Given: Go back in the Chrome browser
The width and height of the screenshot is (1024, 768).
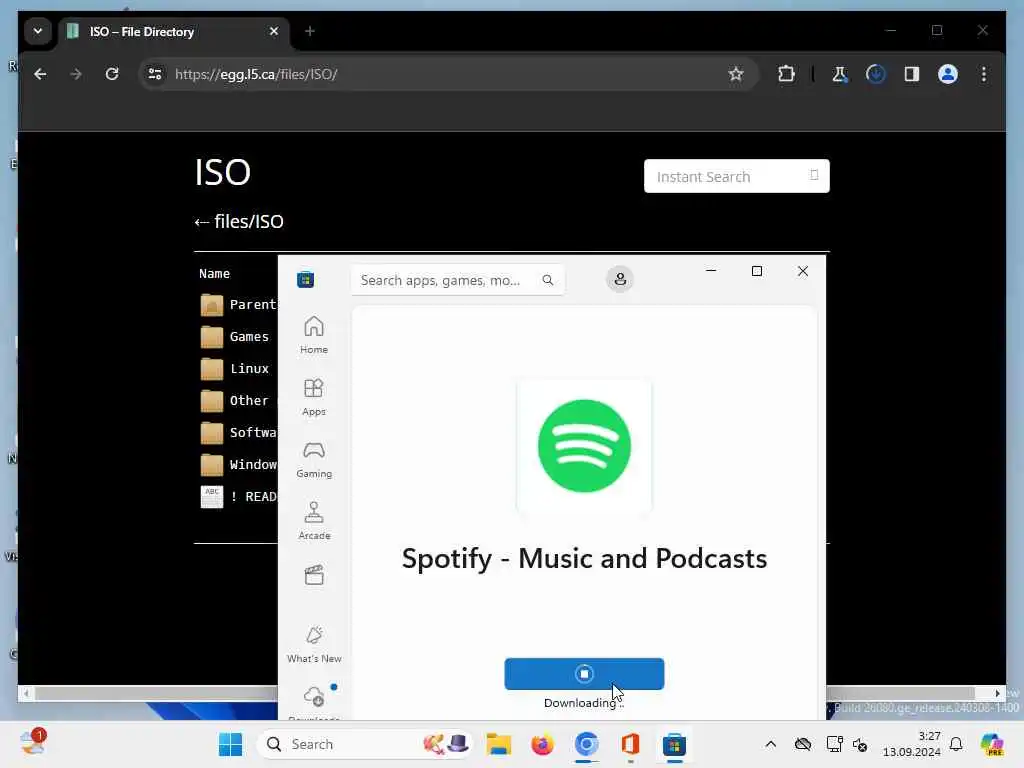Looking at the screenshot, I should click(40, 74).
